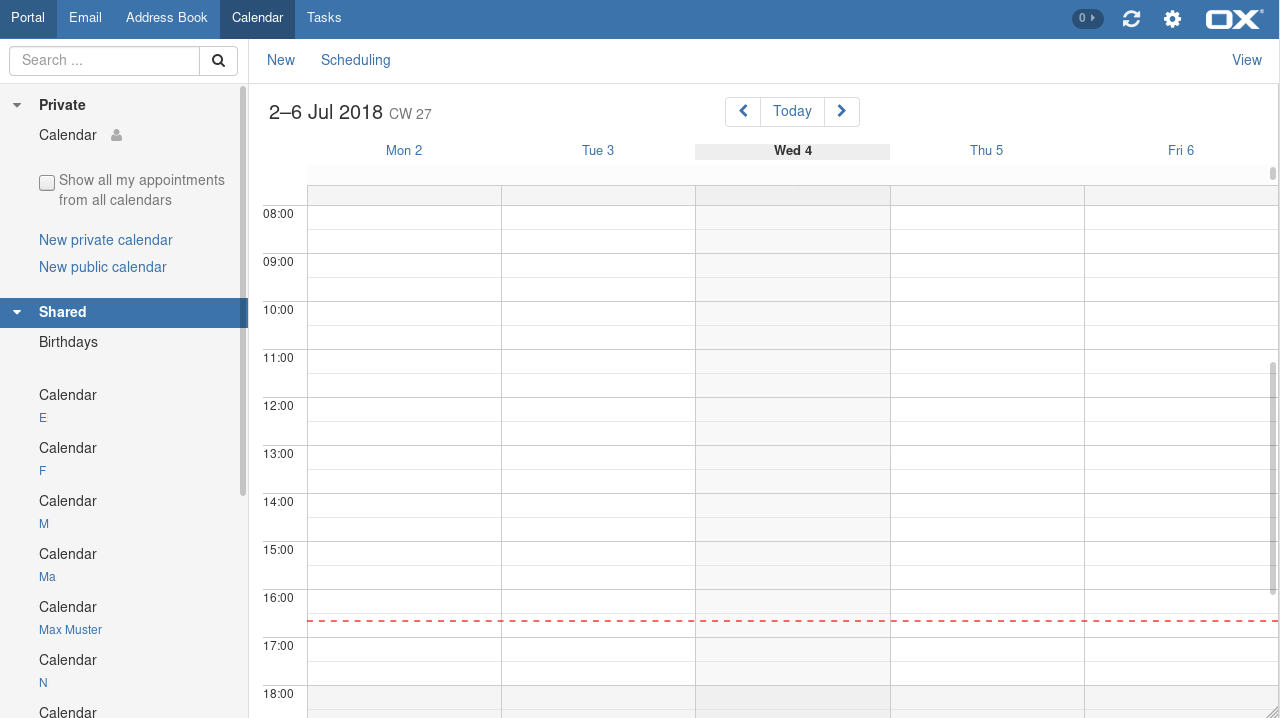1280x718 pixels.
Task: Enable Show all my appointments checkbox
Action: tap(47, 183)
